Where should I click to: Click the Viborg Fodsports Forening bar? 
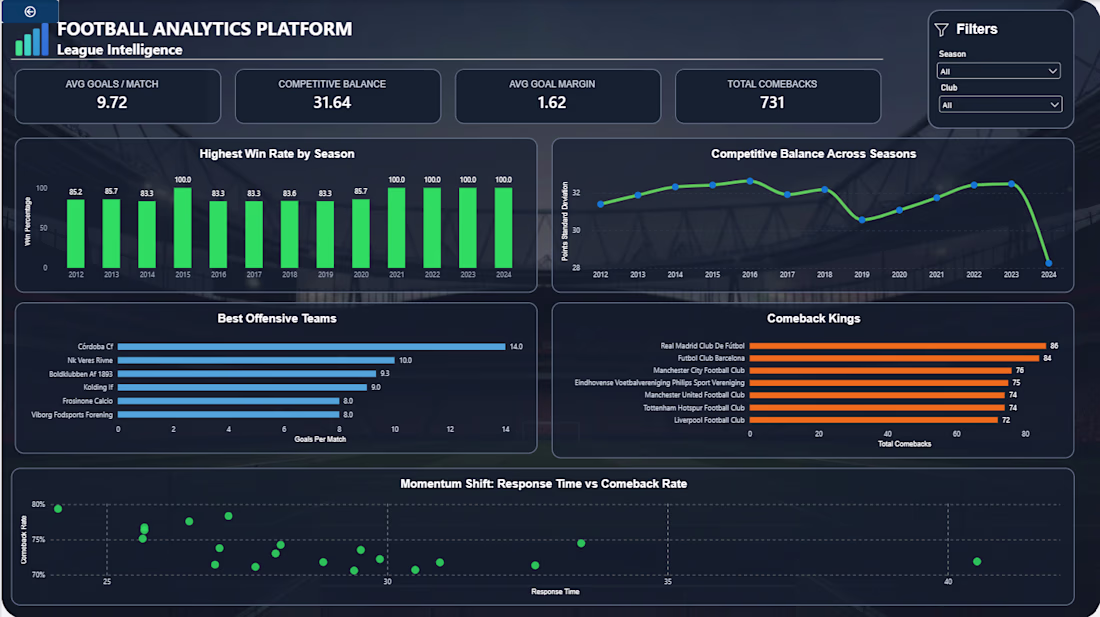point(229,414)
